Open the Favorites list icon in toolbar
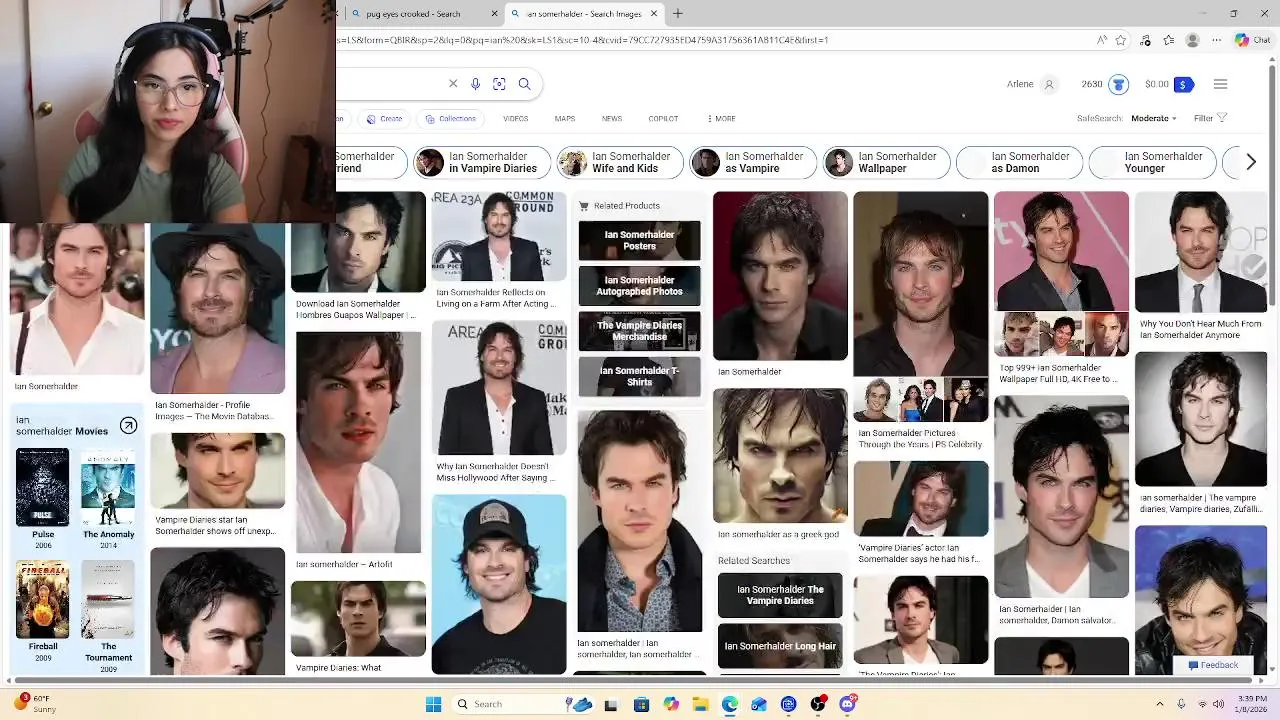This screenshot has width=1280, height=720. 1168,40
